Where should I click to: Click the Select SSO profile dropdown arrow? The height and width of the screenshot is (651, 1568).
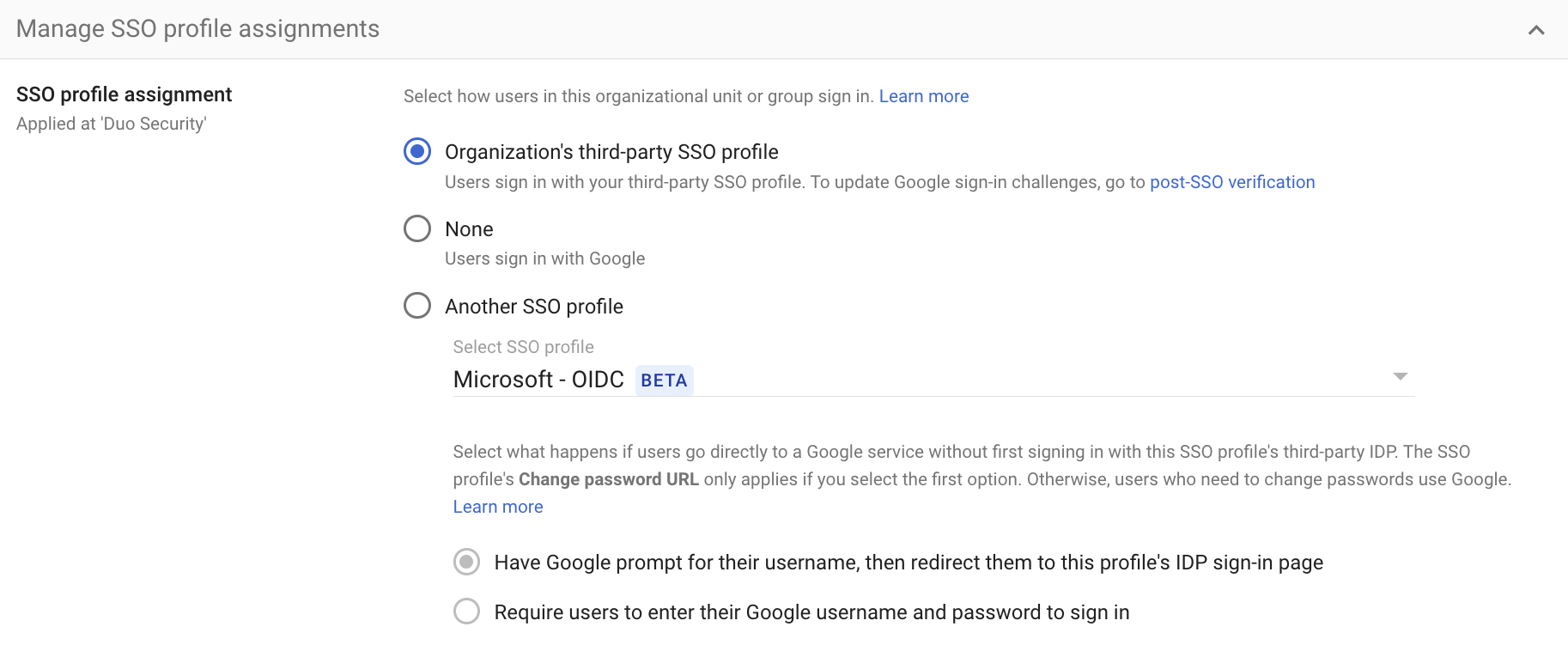[1400, 377]
